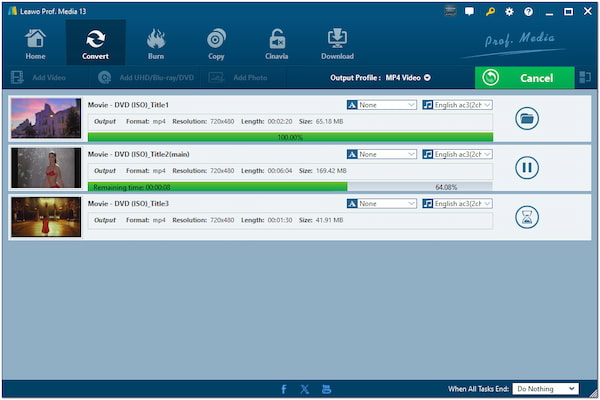600x400 pixels.
Task: Click Title2 conversion progress bar
Action: (x=290, y=186)
